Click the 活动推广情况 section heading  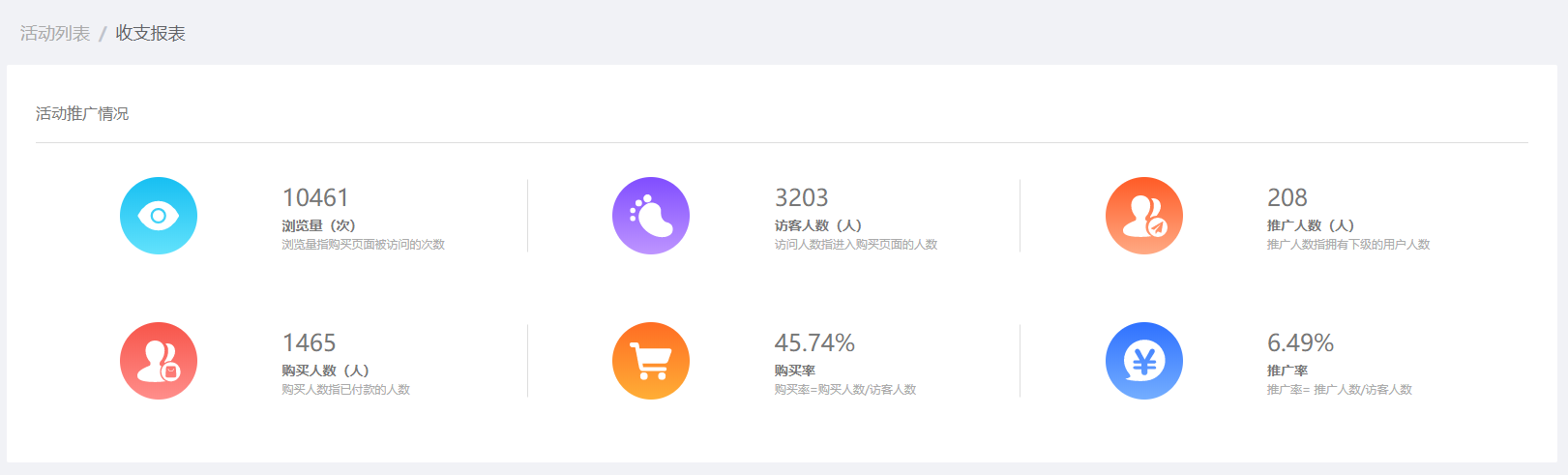[x=82, y=114]
